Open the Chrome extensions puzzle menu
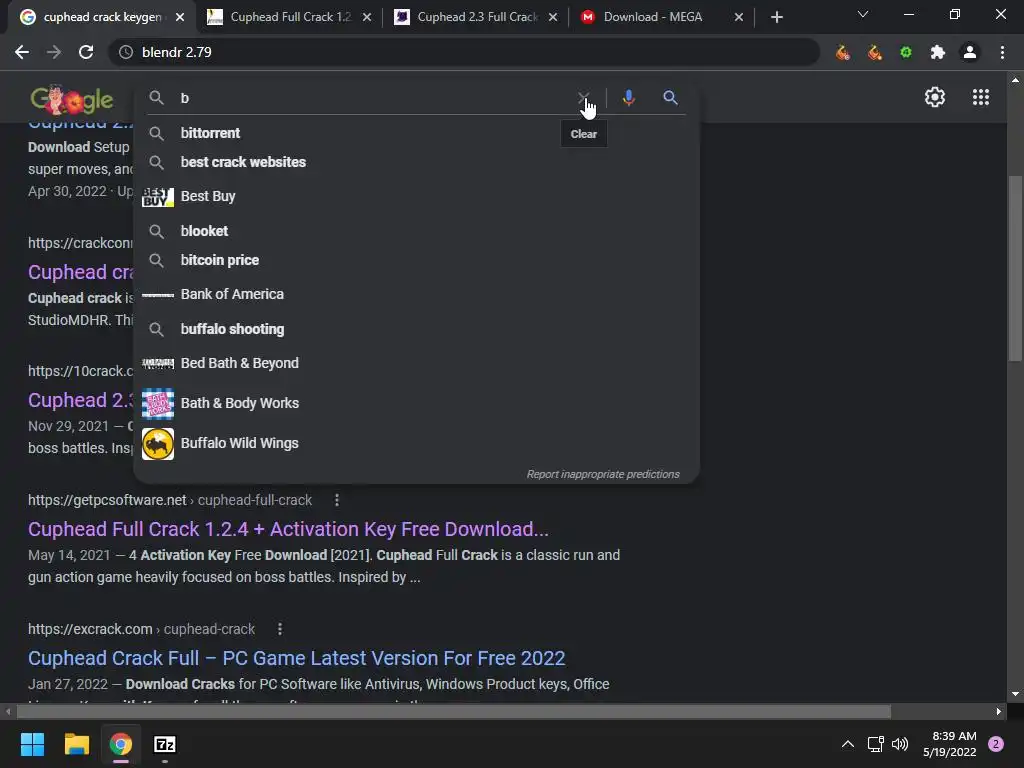This screenshot has height=768, width=1024. click(938, 52)
